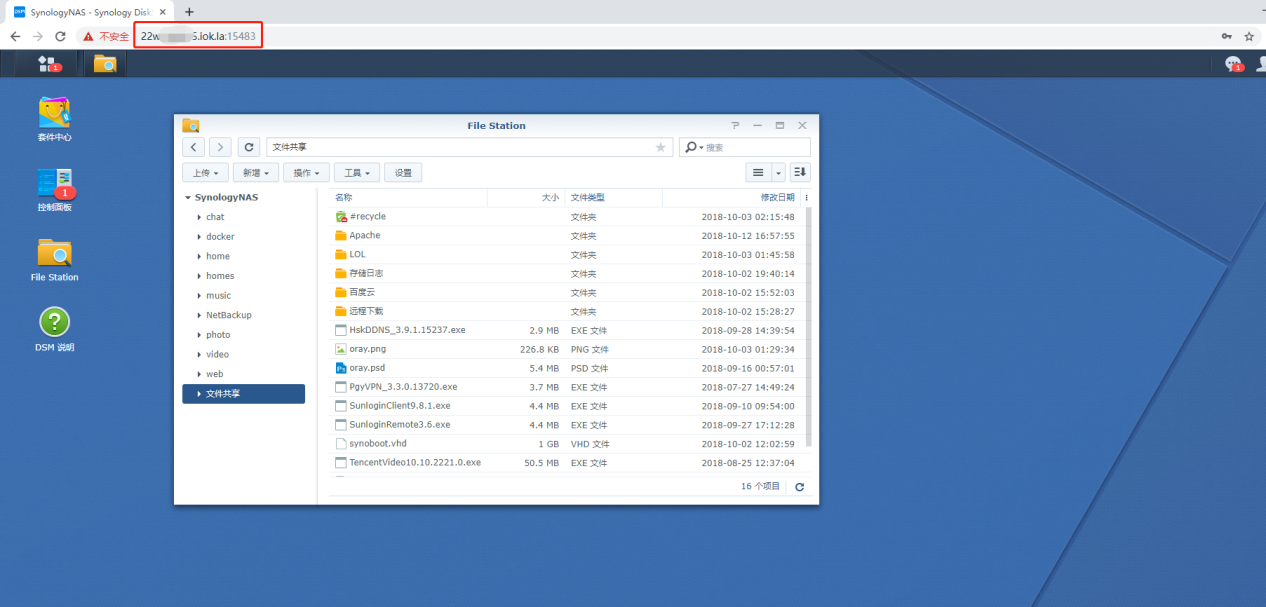Select oray.psd file

click(566, 368)
